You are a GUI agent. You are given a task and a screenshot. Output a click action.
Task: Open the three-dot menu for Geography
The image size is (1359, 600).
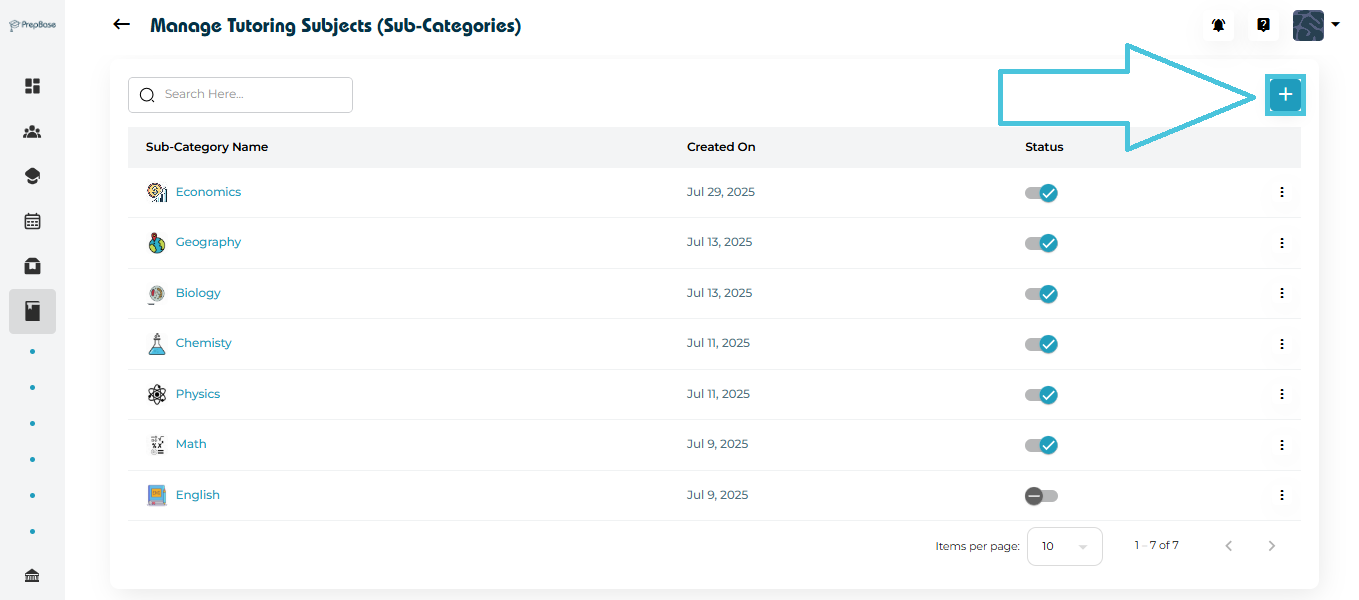tap(1281, 243)
